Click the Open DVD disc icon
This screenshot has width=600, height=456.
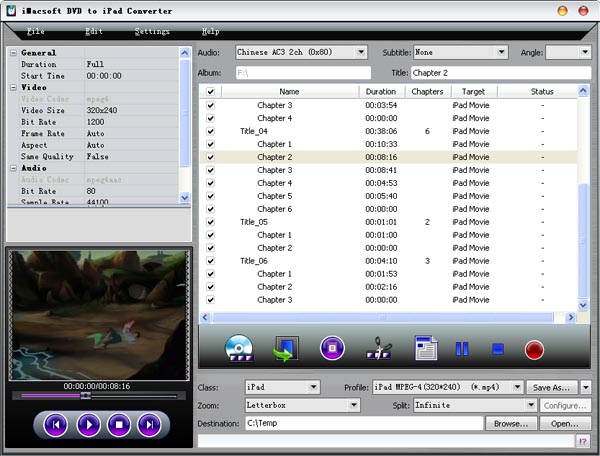[239, 349]
